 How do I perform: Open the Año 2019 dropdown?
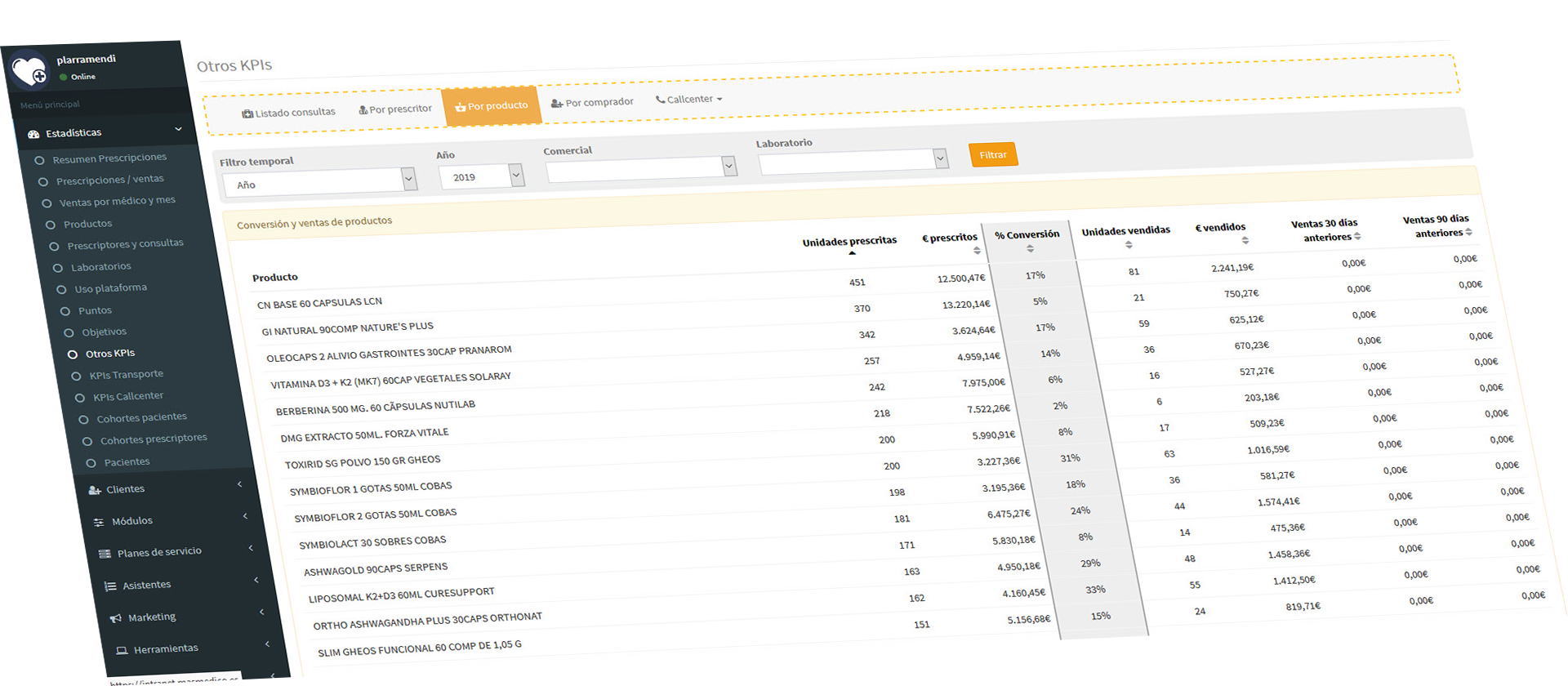(x=481, y=176)
